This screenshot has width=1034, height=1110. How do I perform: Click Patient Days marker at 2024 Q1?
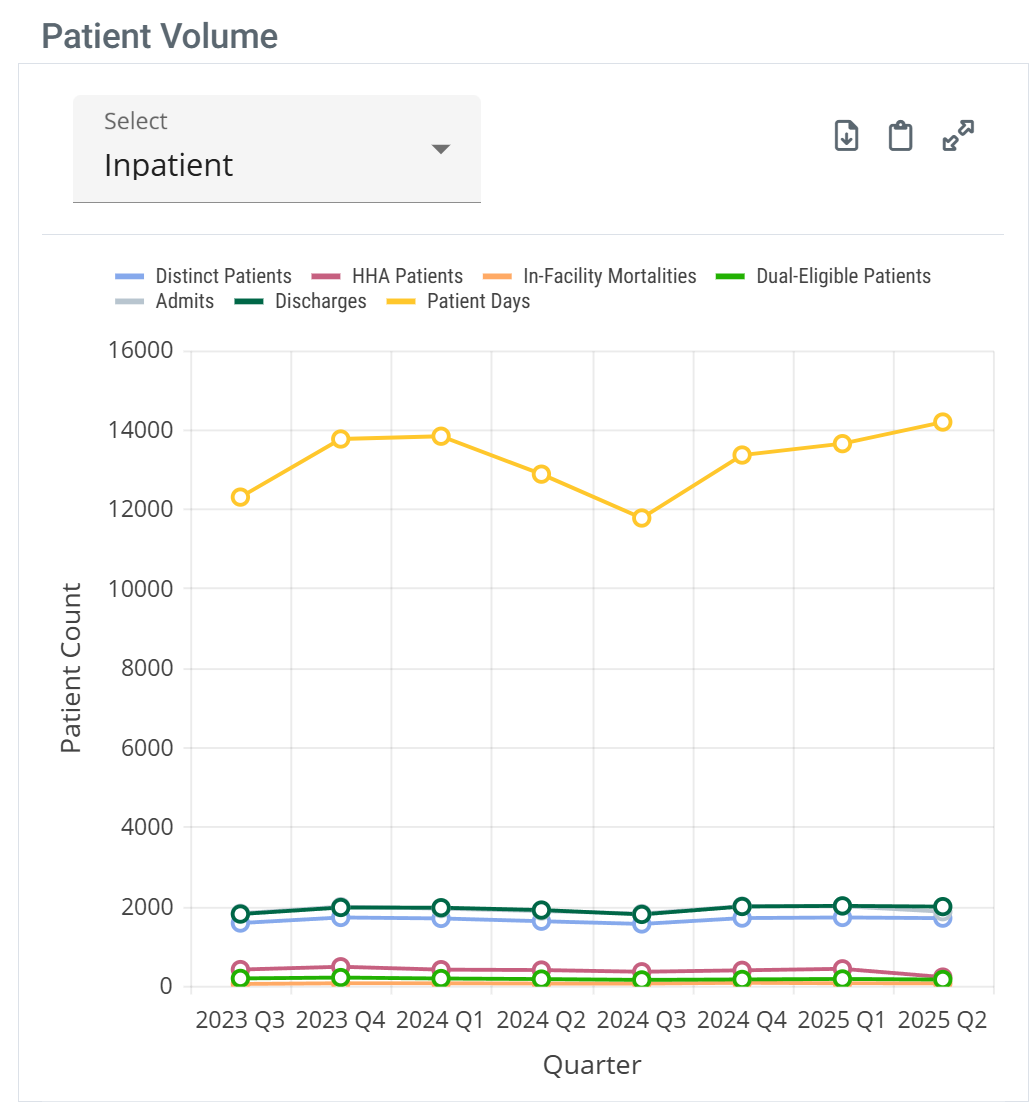pos(441,436)
